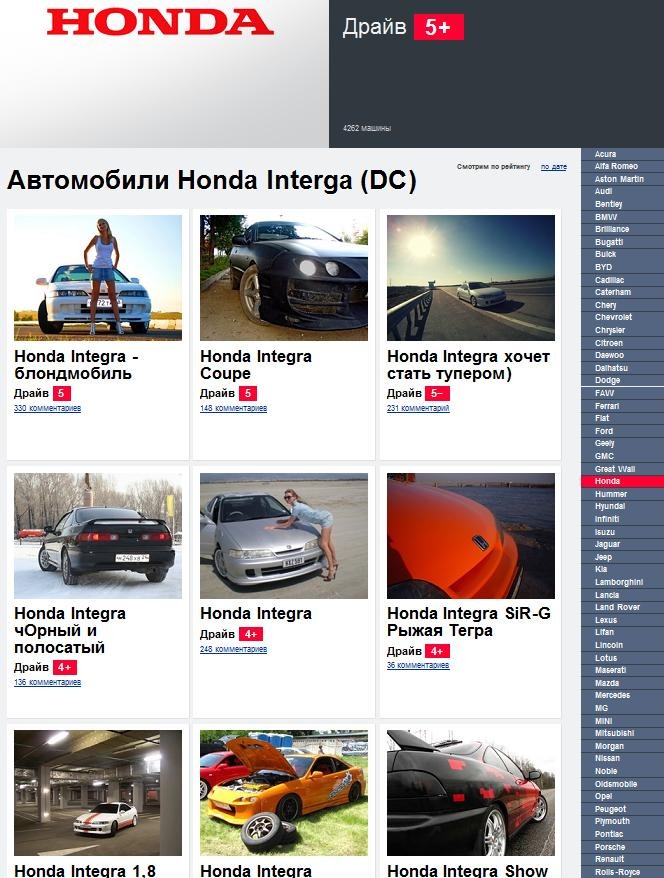The image size is (664, 878).
Task: Select Nissan in the brand list
Action: (607, 758)
